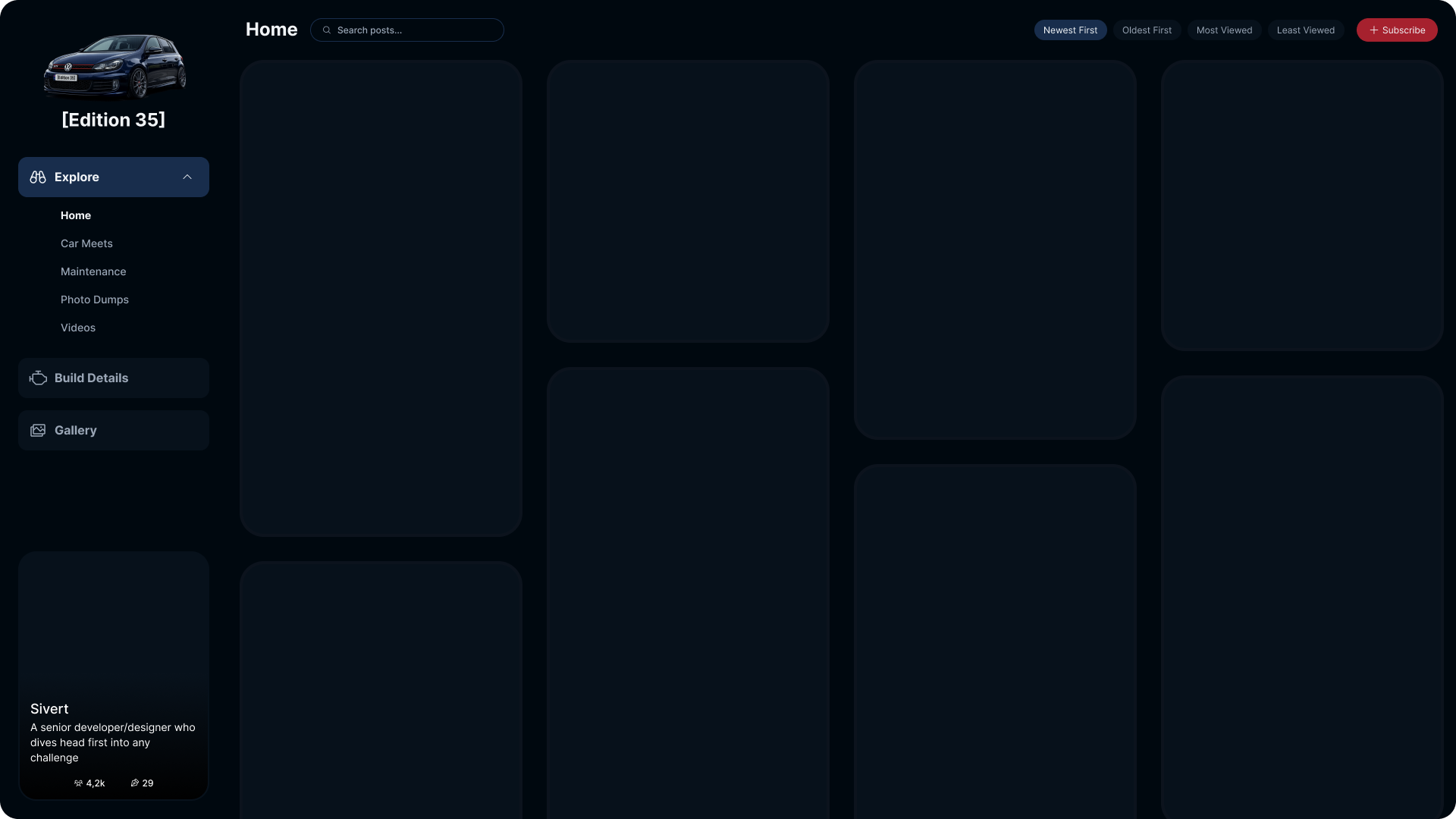Viewport: 1456px width, 819px height.
Task: Select Newest First sorting
Action: pyautogui.click(x=1070, y=30)
